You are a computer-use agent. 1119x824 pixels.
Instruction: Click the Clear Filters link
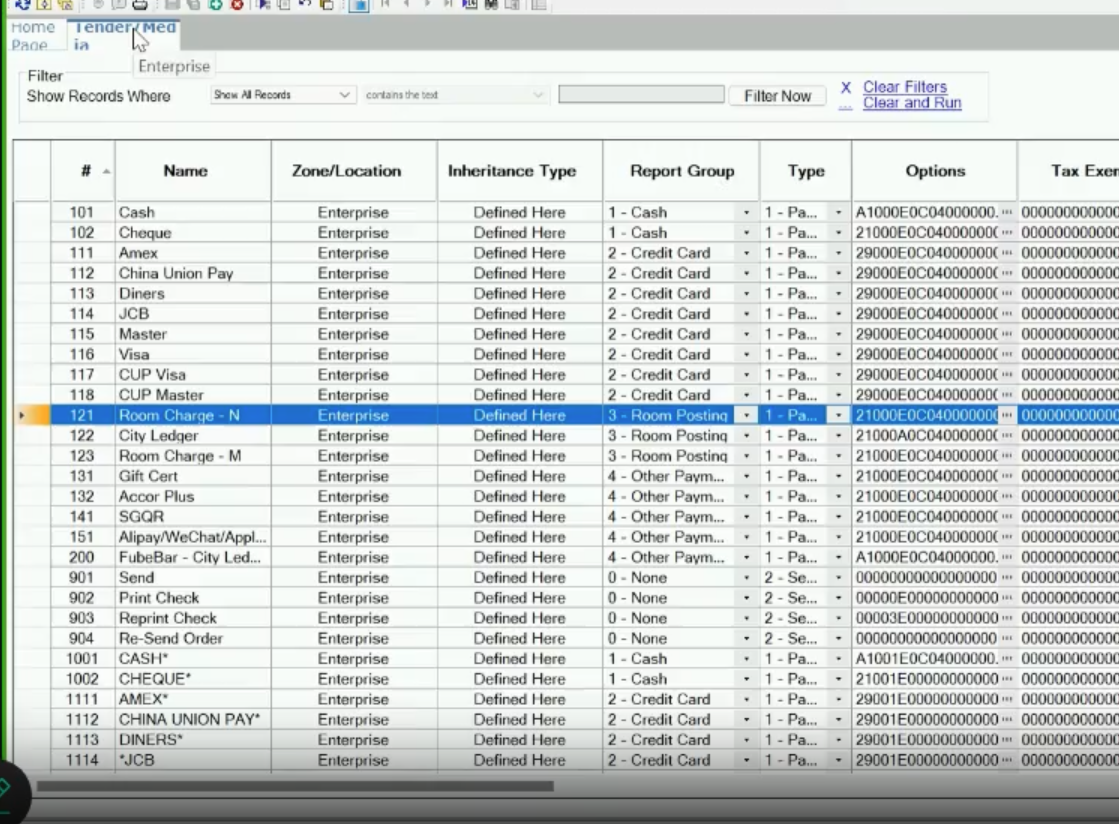point(904,87)
